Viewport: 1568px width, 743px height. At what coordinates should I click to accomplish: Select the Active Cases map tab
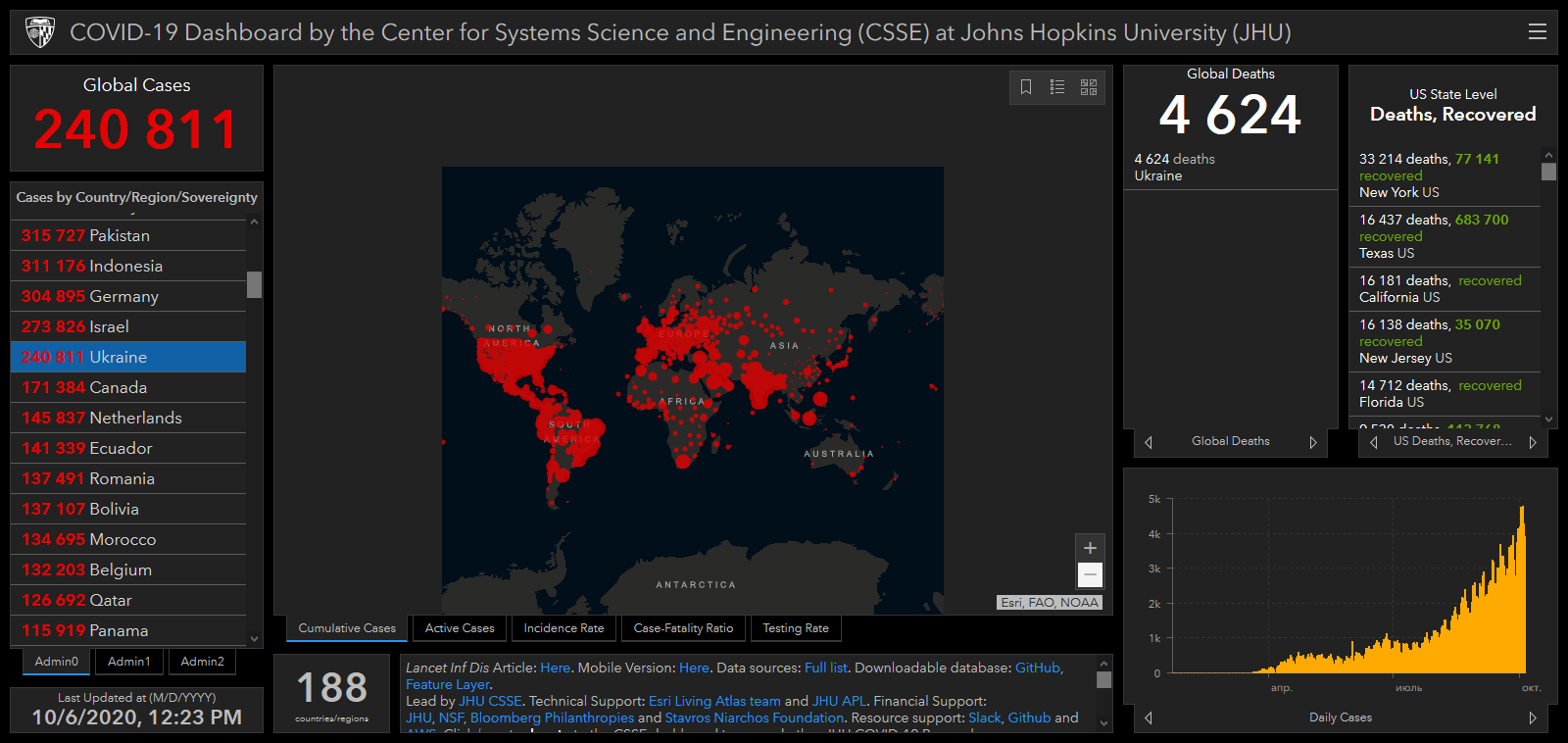(460, 628)
